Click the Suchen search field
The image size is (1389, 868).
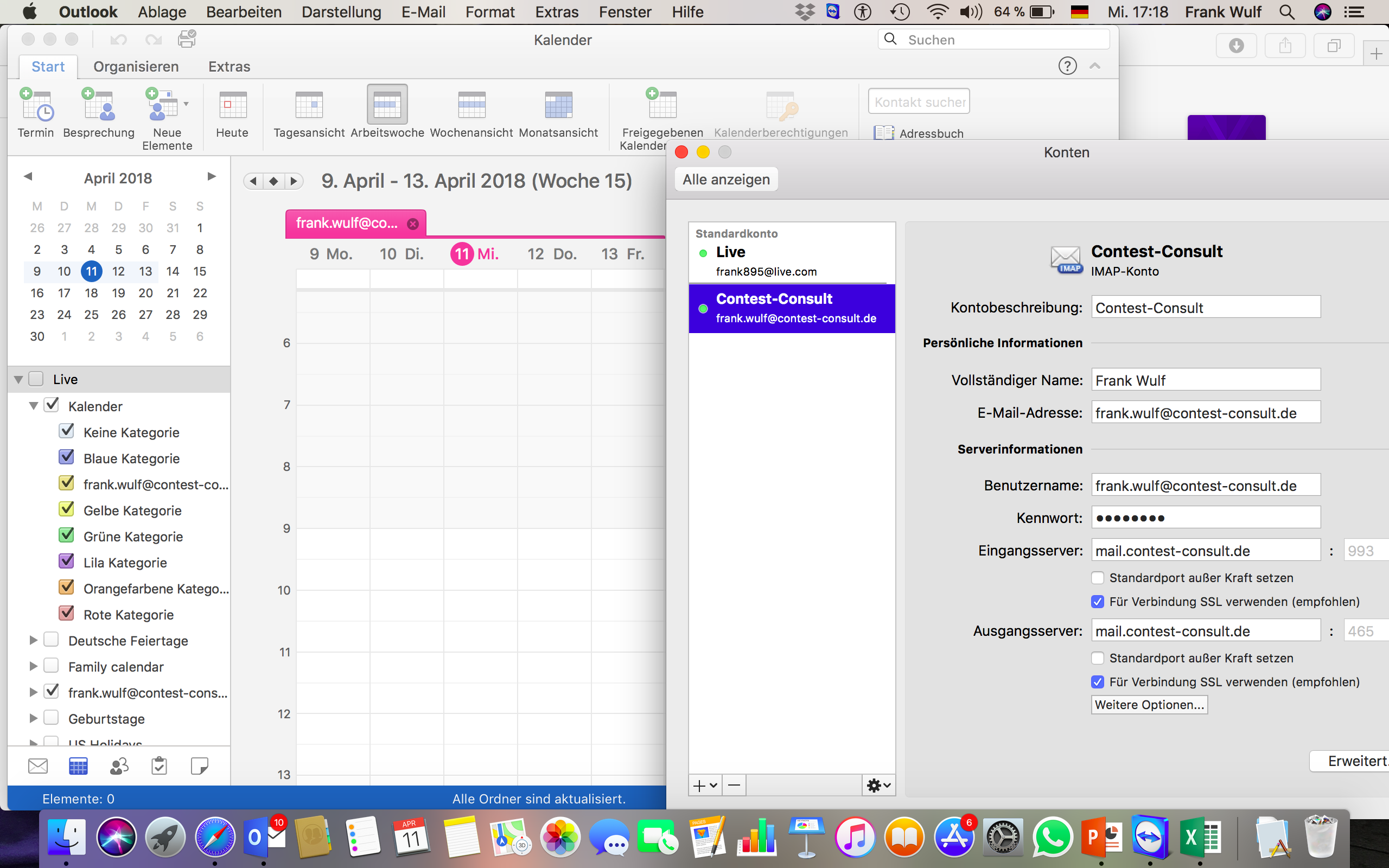pos(993,40)
